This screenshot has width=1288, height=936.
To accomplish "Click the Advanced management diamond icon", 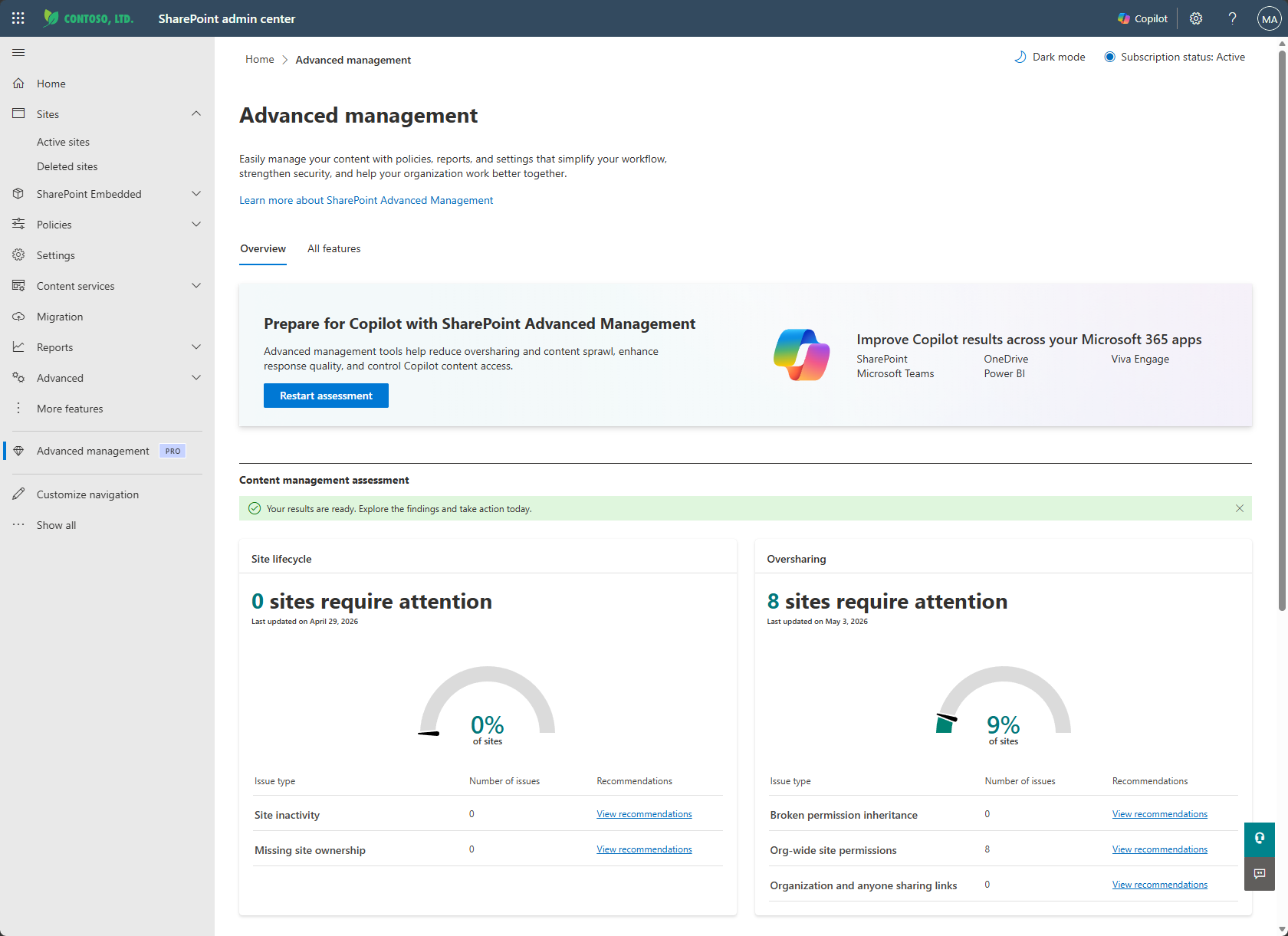I will click(18, 451).
